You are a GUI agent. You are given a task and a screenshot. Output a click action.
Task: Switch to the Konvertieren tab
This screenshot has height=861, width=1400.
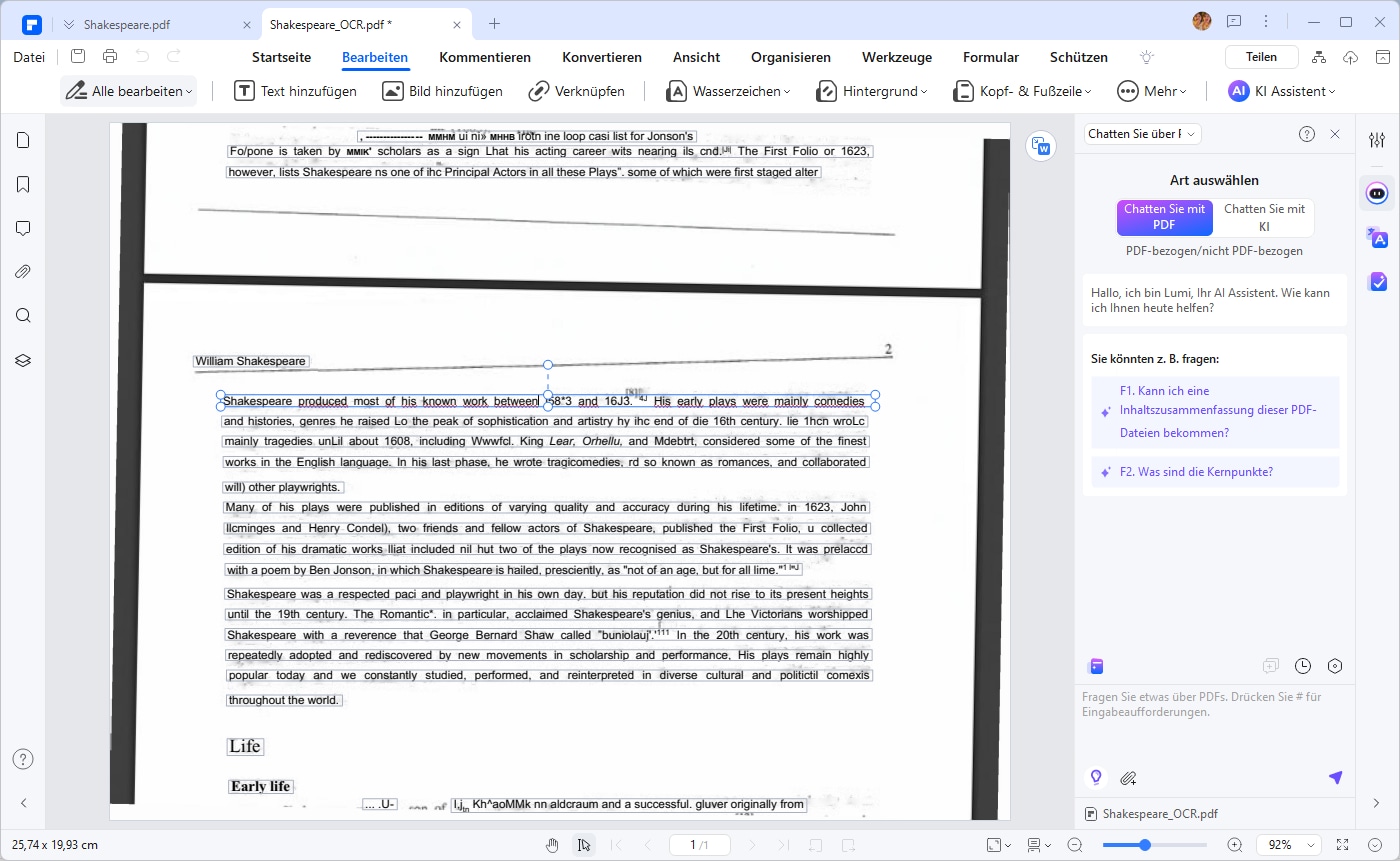[x=602, y=57]
